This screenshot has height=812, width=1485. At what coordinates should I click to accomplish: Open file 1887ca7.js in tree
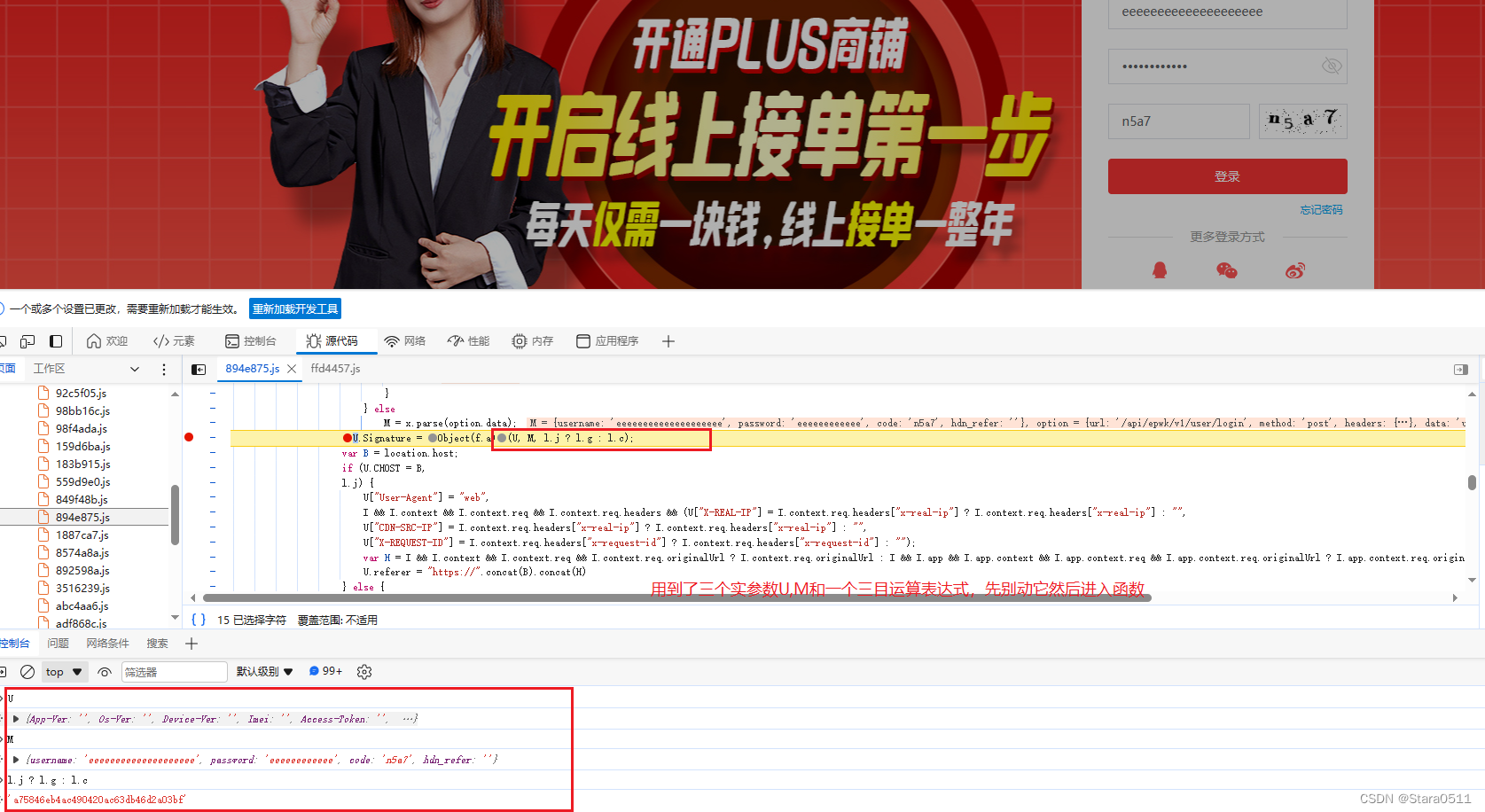[82, 535]
